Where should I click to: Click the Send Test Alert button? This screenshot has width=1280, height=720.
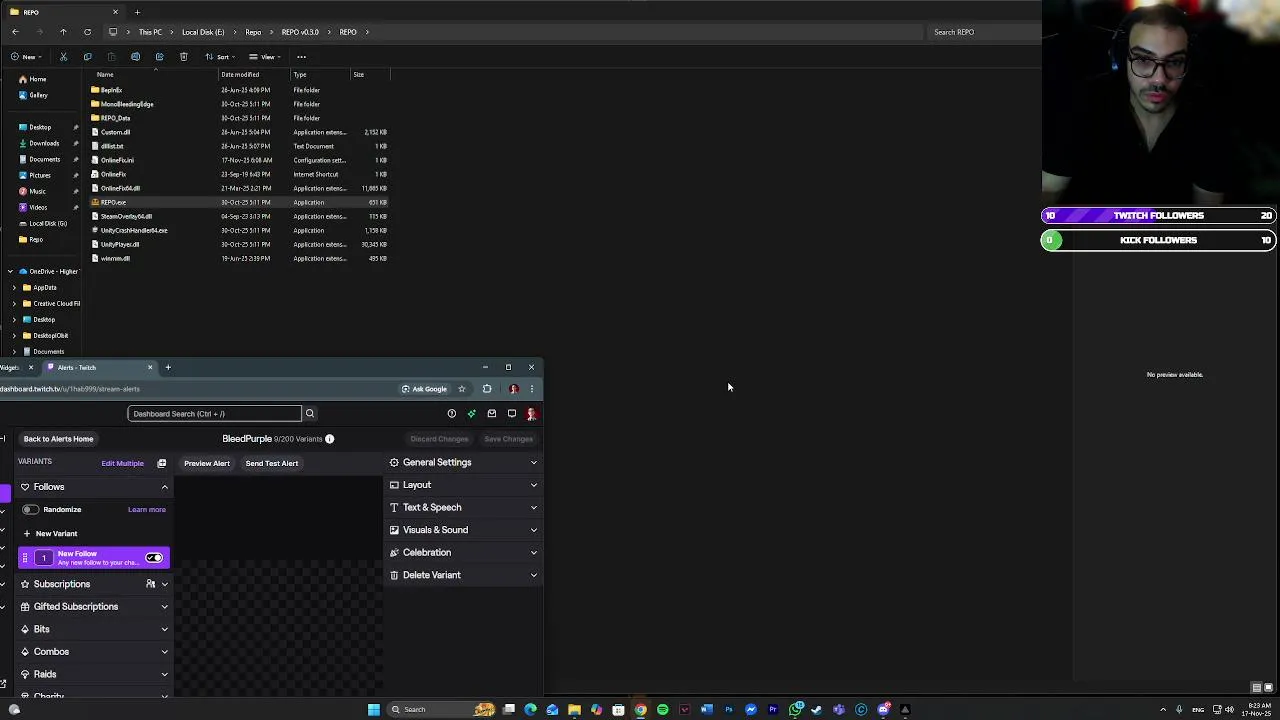(x=272, y=463)
